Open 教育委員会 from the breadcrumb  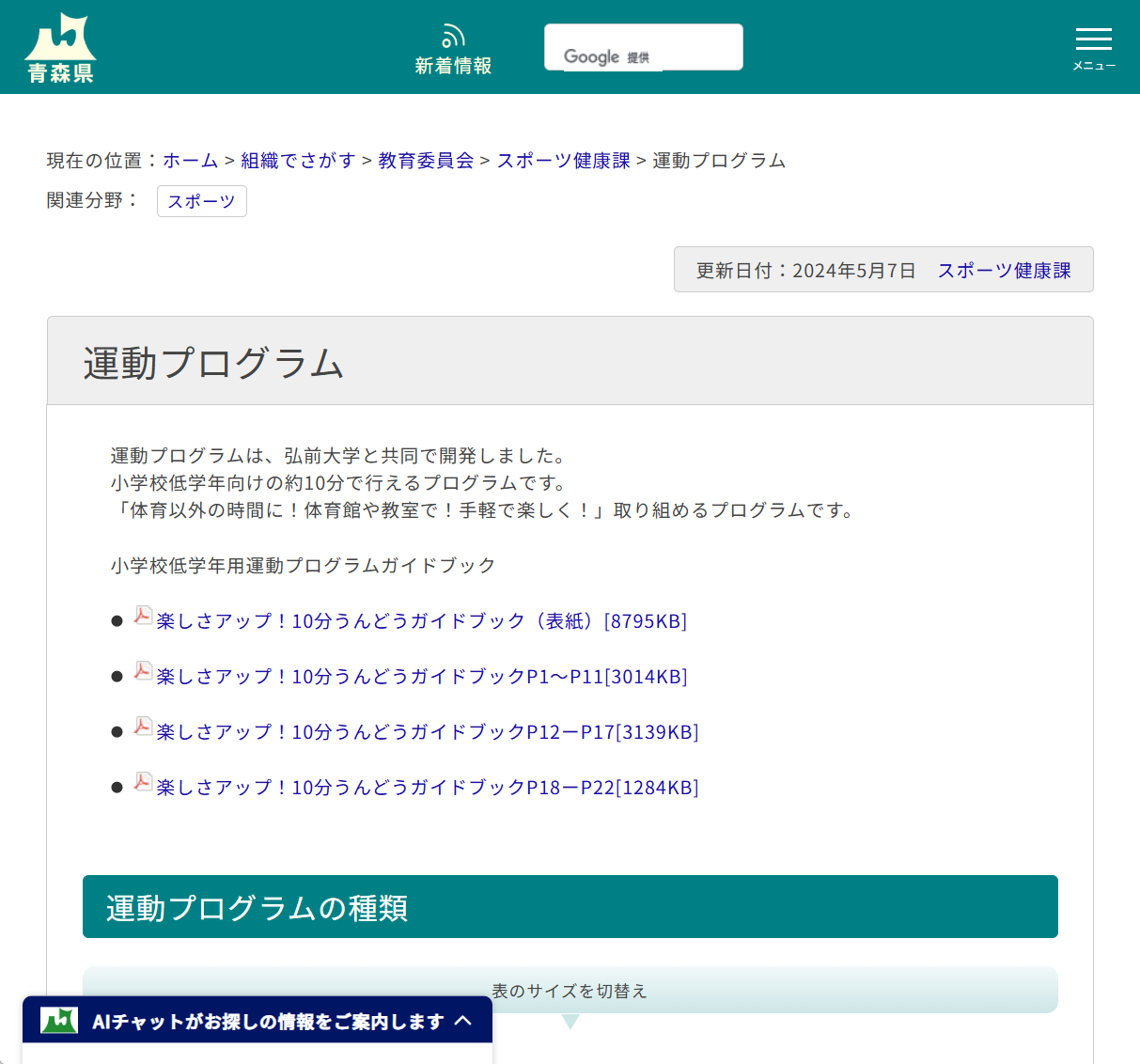[424, 161]
